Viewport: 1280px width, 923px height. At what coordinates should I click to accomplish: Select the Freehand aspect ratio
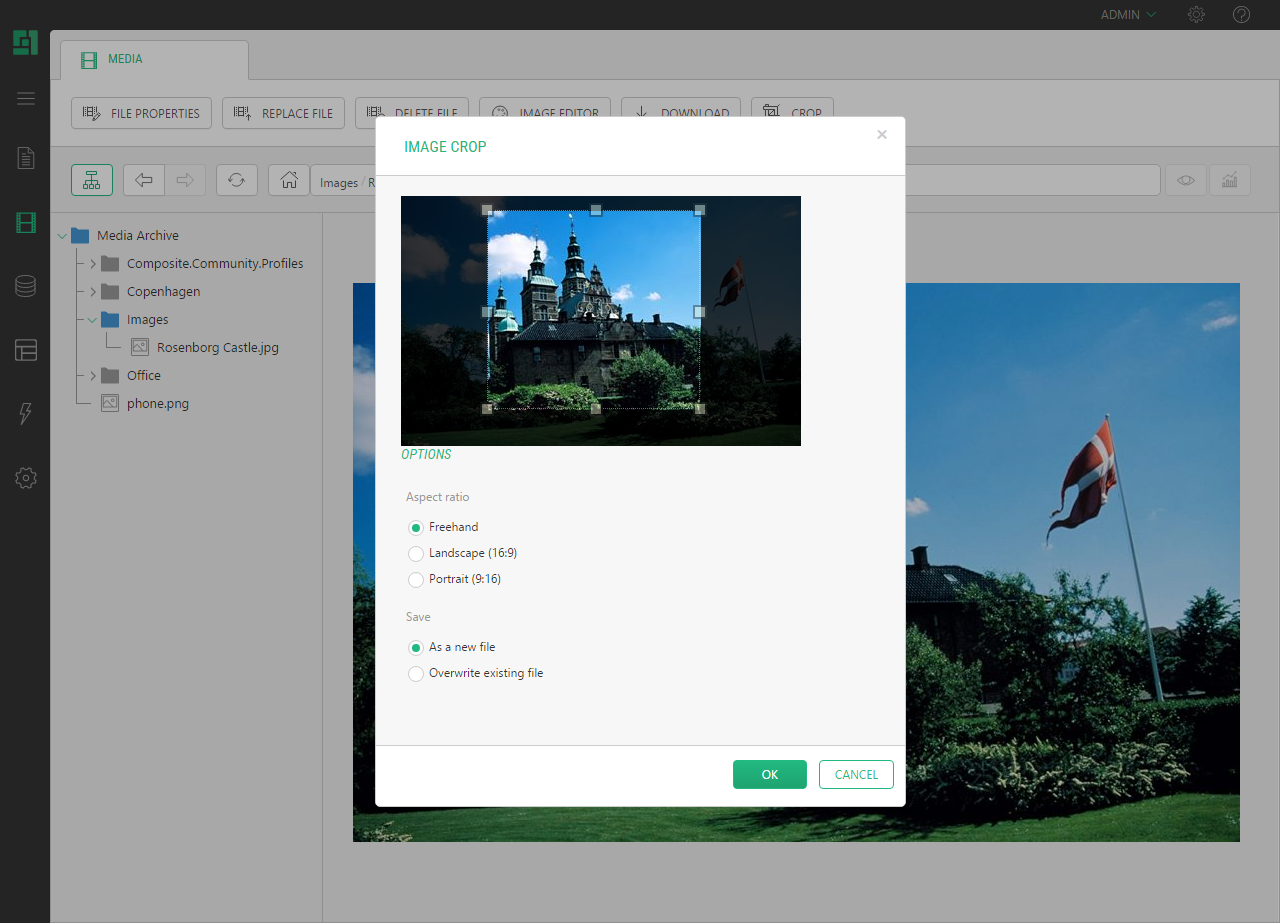[416, 528]
